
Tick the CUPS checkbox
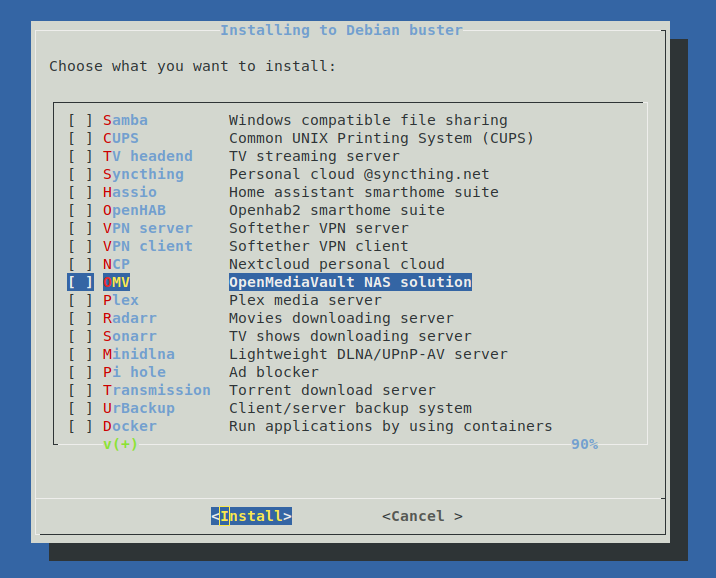[80, 138]
